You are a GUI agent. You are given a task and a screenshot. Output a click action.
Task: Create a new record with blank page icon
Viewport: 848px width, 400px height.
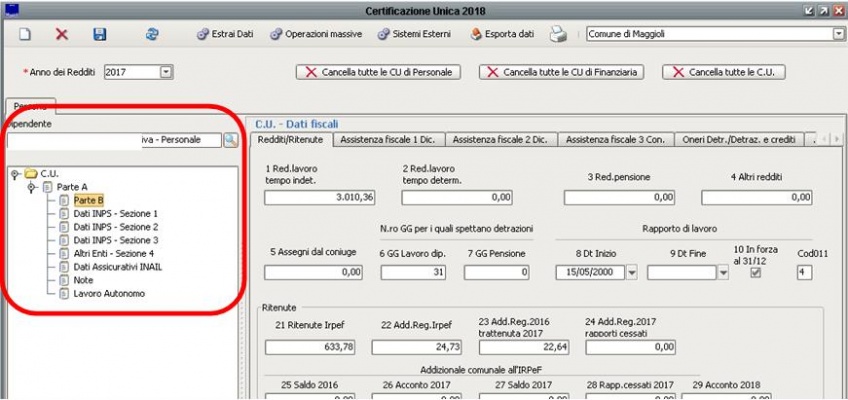click(25, 35)
